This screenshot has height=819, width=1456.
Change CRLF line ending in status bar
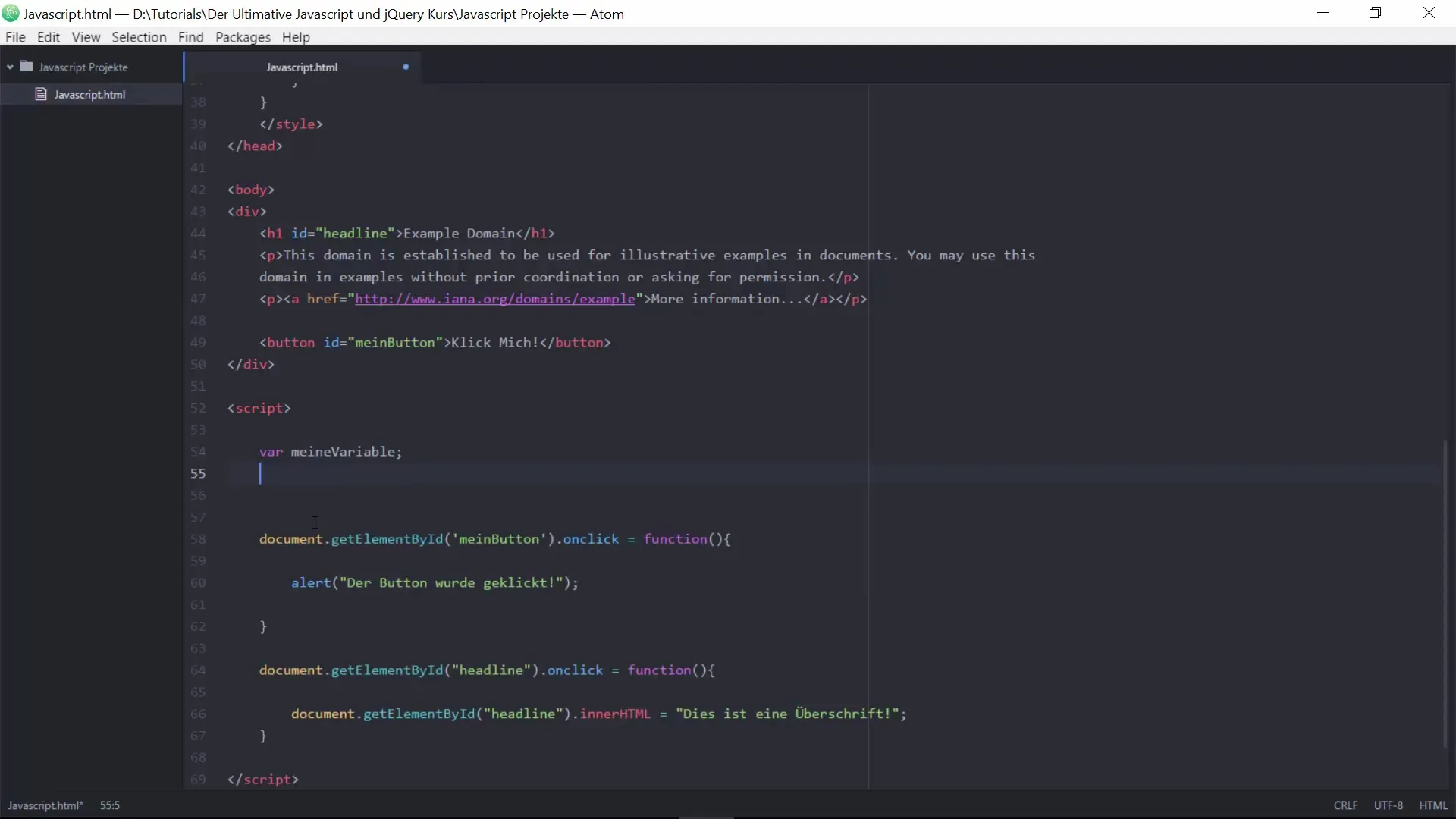1346,805
